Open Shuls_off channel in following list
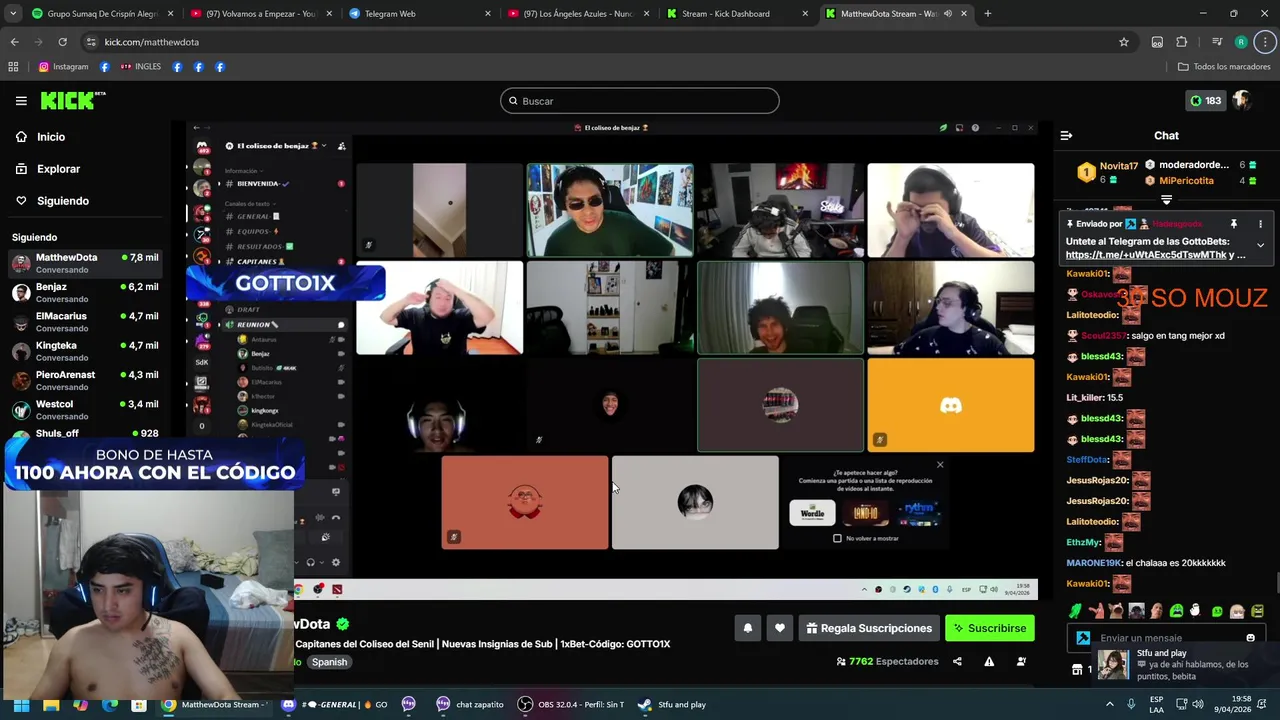 [x=85, y=433]
